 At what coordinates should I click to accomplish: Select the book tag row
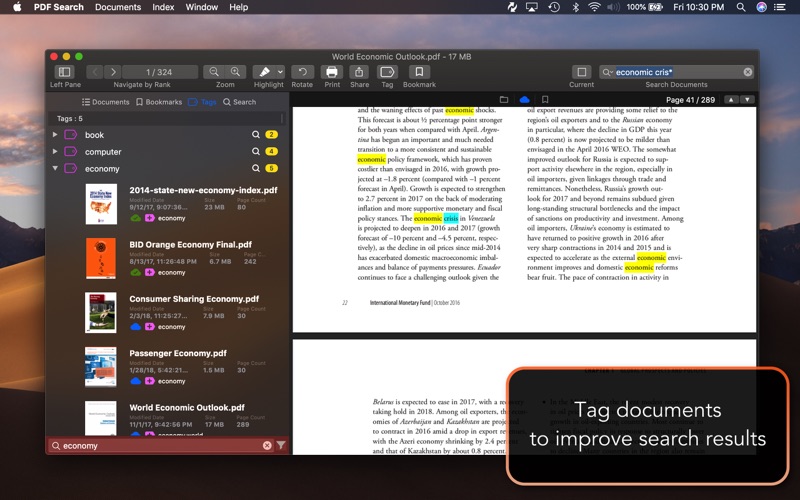tap(166, 135)
